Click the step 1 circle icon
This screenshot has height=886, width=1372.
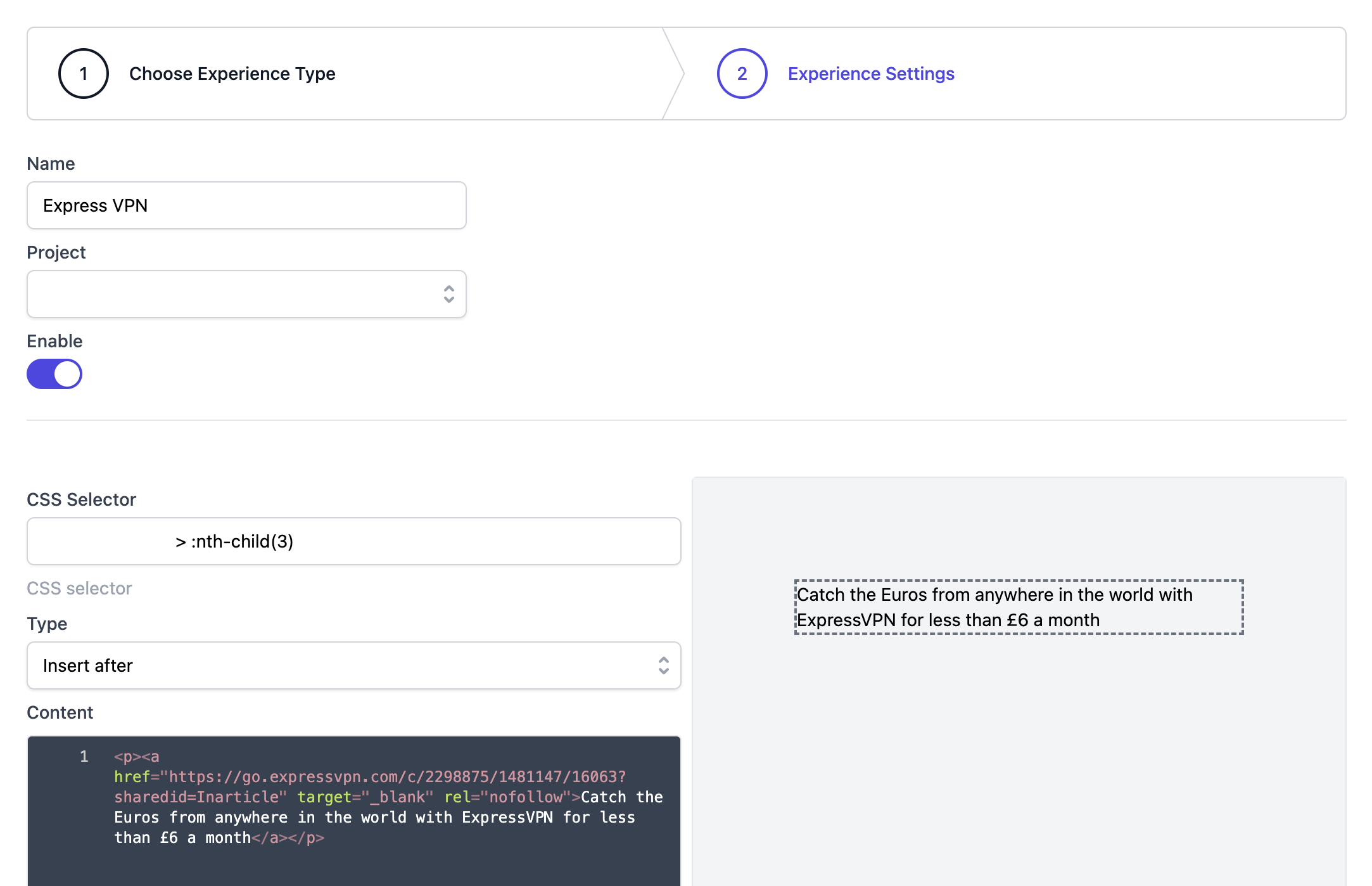tap(83, 74)
